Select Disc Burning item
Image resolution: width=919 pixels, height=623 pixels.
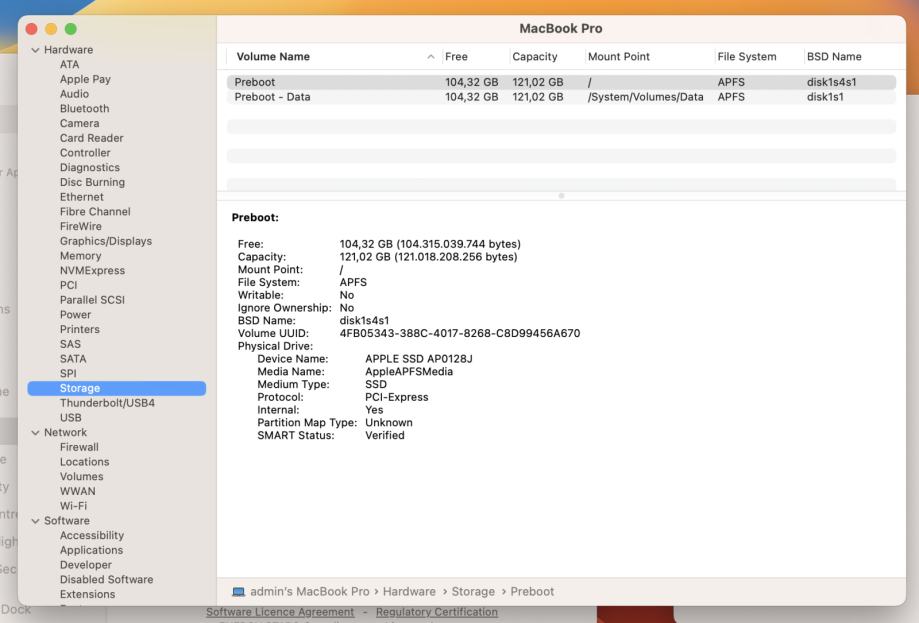[92, 182]
